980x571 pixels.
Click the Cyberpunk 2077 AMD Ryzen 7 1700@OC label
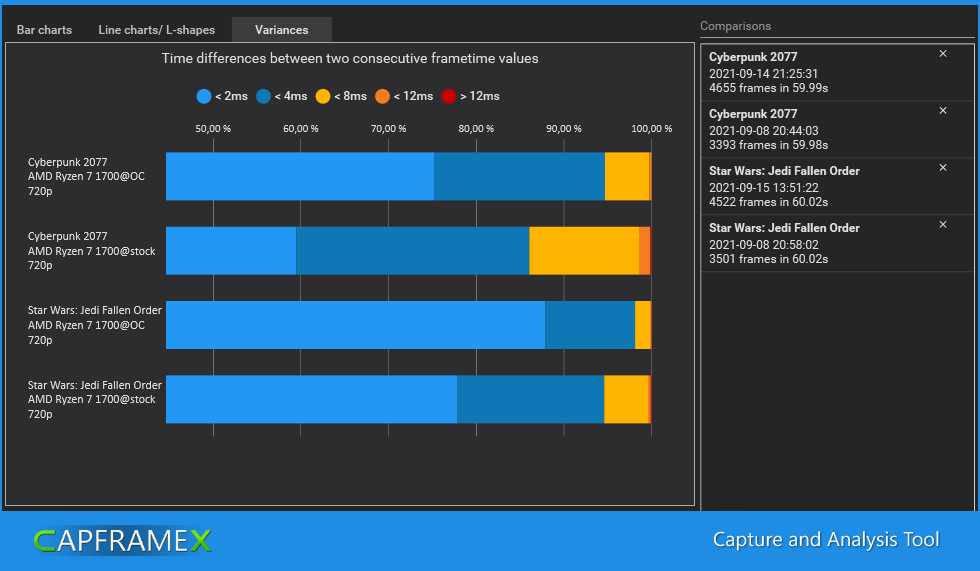[86, 176]
